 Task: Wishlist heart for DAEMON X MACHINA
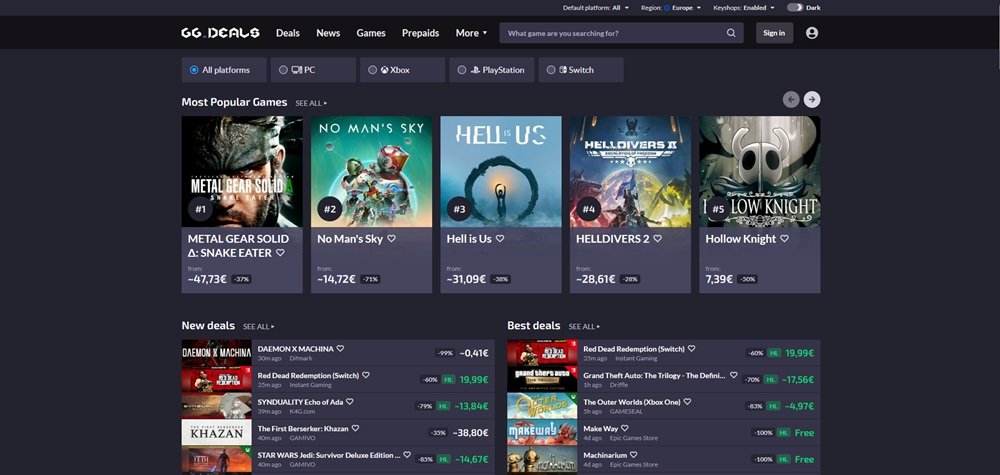(340, 349)
